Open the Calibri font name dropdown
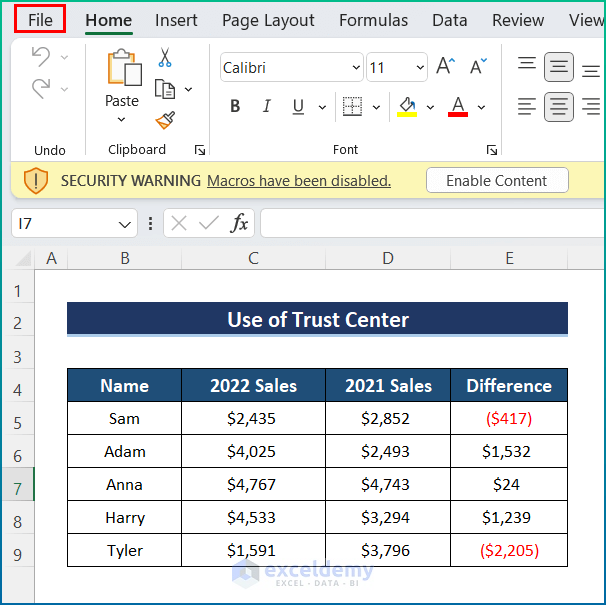This screenshot has height=605, width=606. [356, 68]
